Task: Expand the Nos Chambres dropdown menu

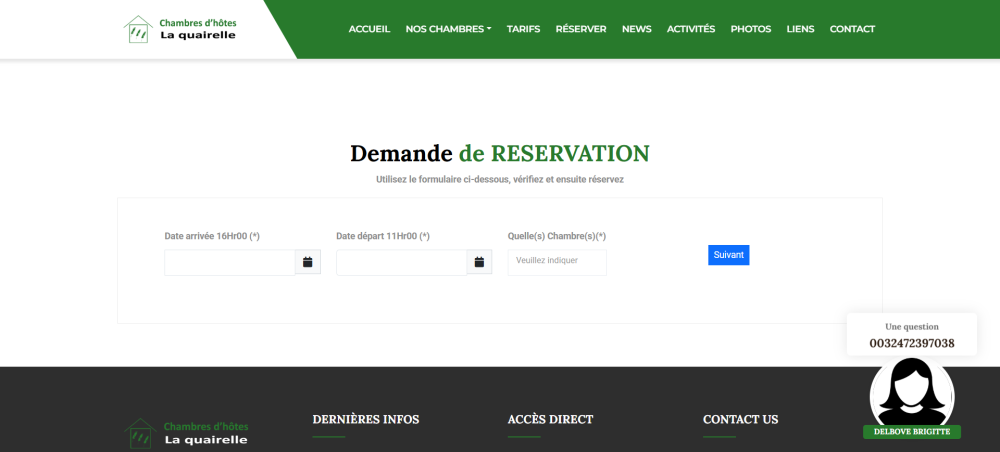Action: click(448, 29)
